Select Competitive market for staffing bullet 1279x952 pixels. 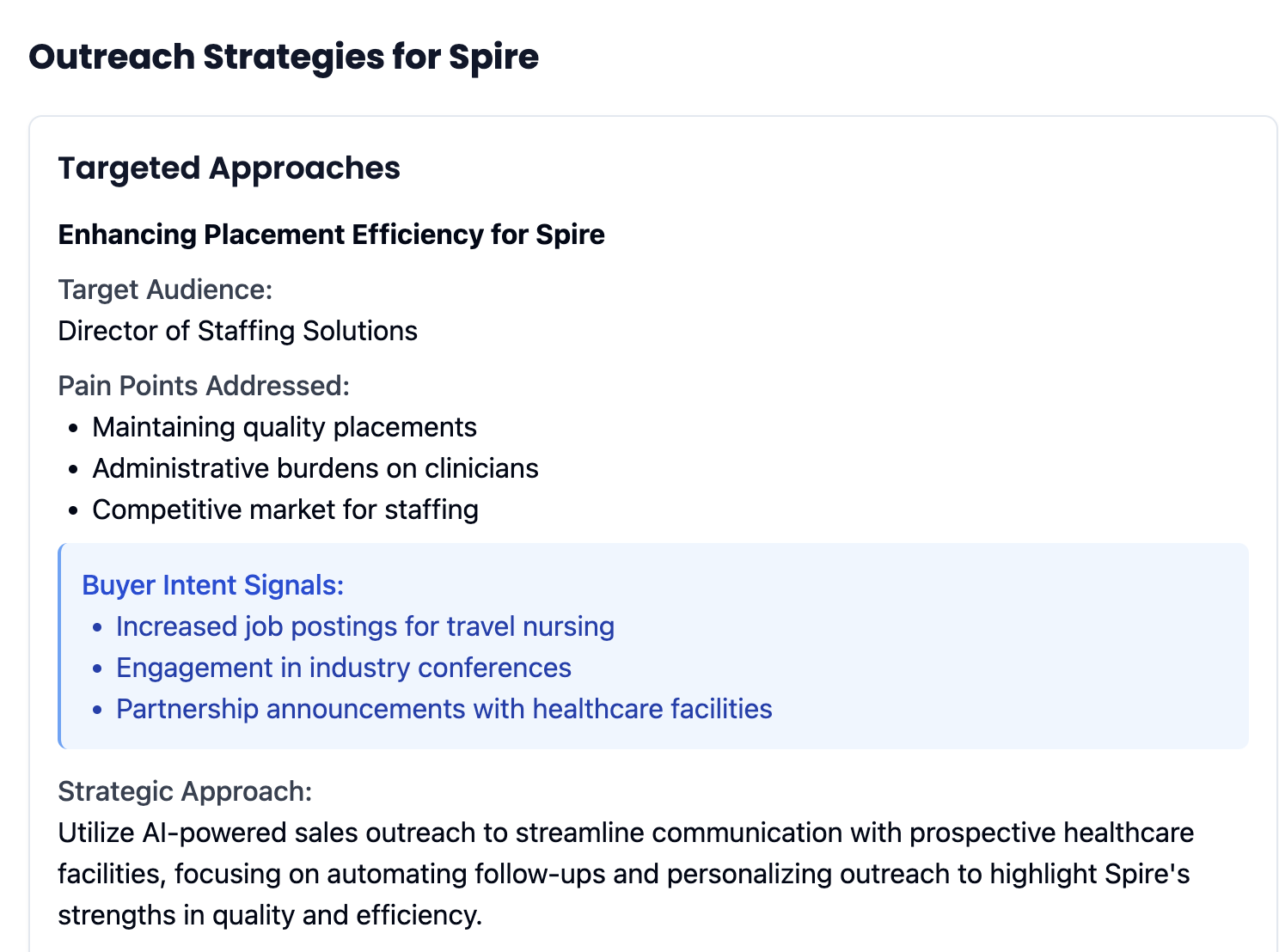[x=285, y=510]
